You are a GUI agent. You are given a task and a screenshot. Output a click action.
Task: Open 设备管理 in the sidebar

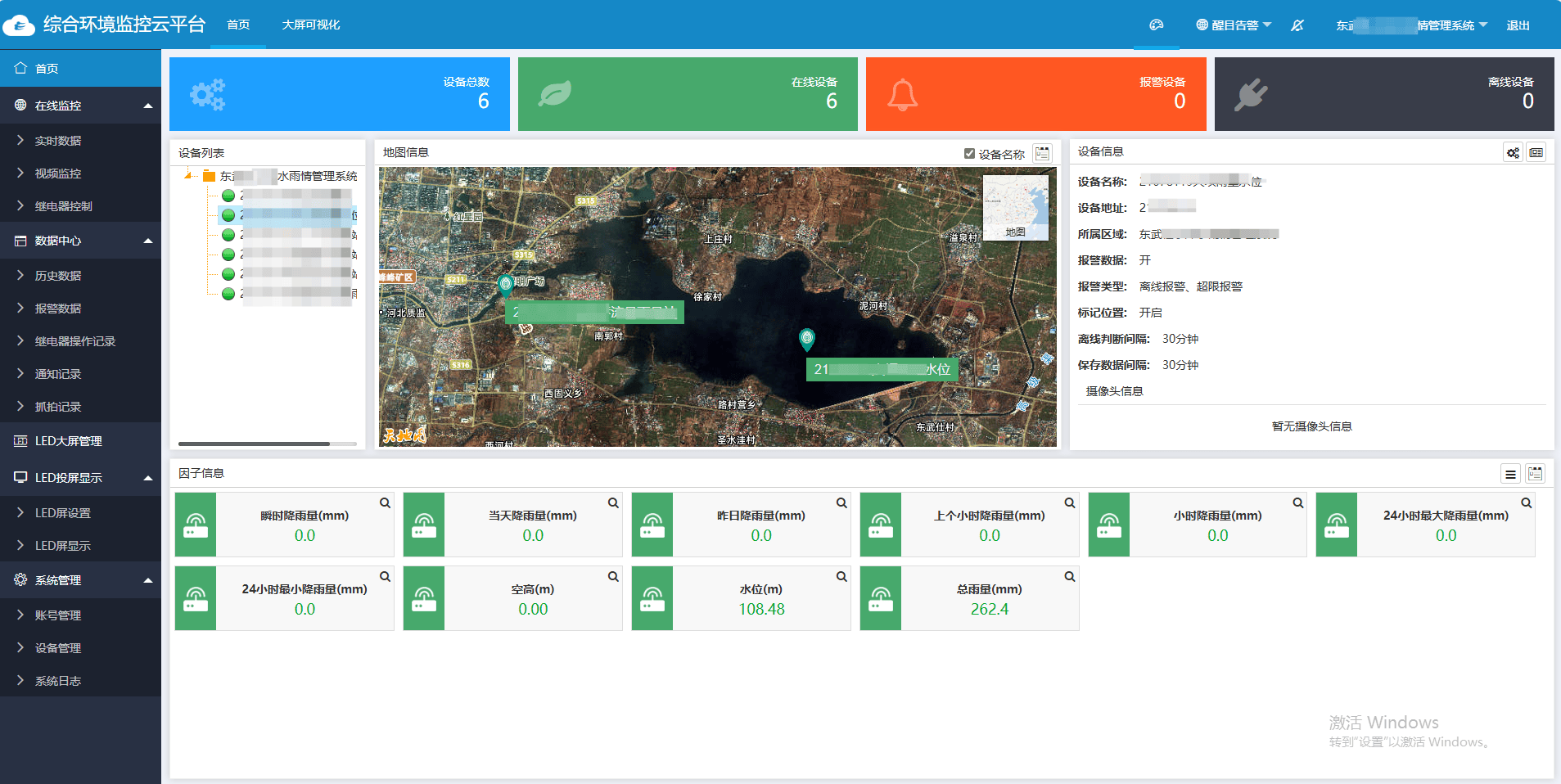58,648
